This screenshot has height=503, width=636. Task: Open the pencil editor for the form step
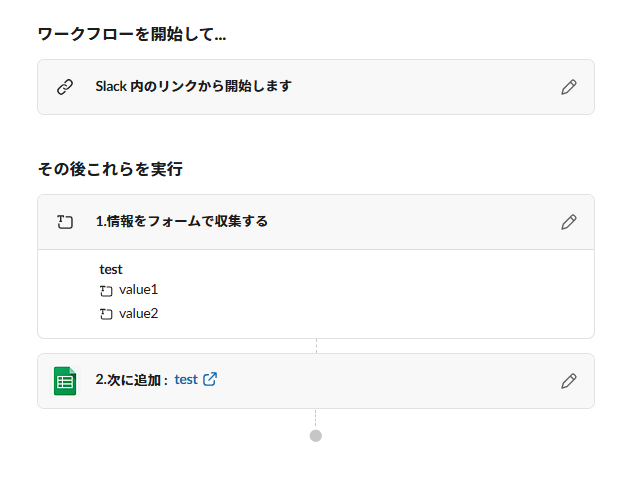[x=569, y=222]
